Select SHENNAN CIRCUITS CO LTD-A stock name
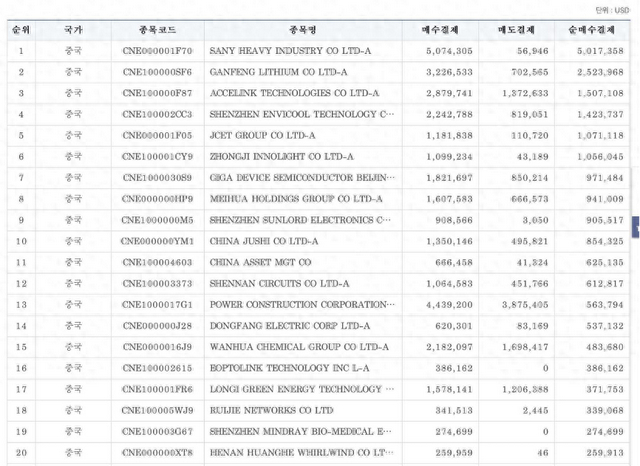640x466 pixels. pos(280,284)
